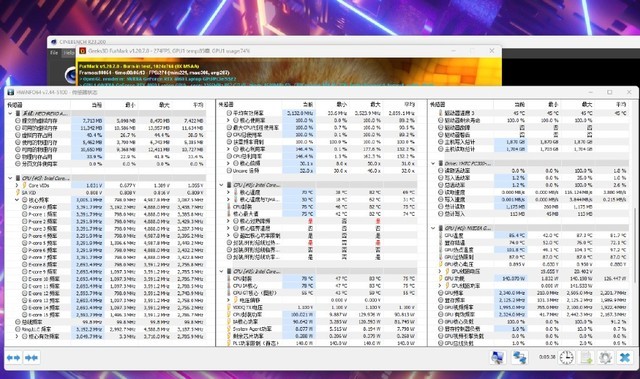Collapse the GPU [#0] NVIDIA group
640x379 pixels.
pos(433,228)
